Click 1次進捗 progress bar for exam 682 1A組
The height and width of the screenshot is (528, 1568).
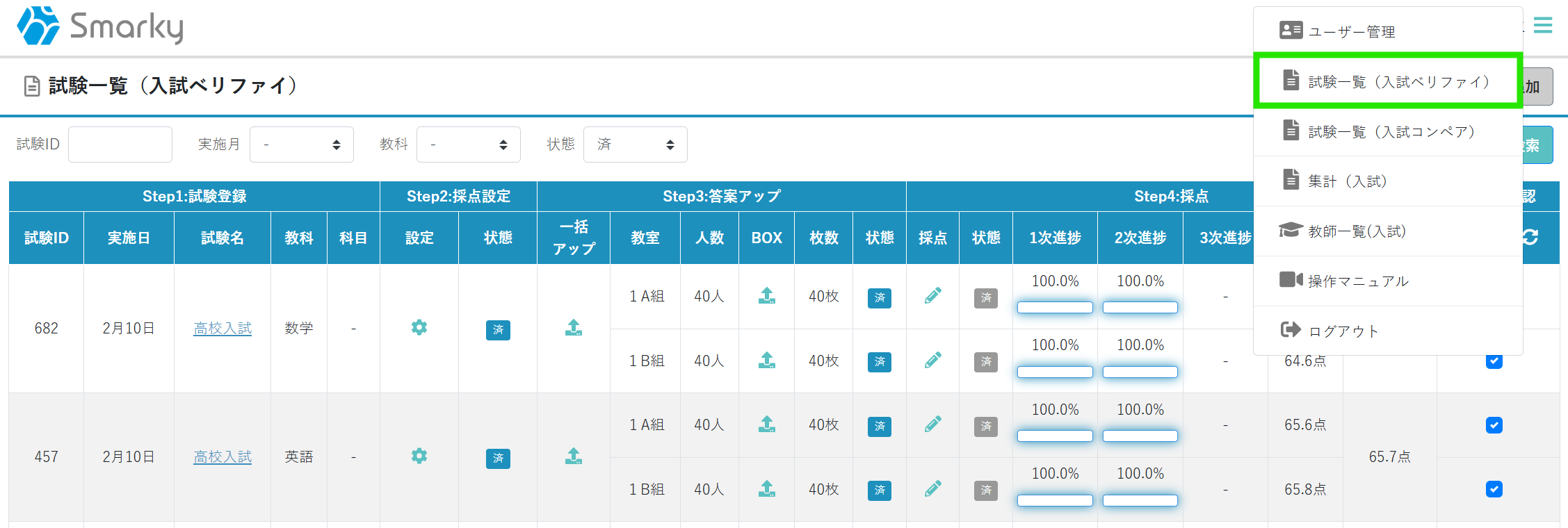point(1054,307)
